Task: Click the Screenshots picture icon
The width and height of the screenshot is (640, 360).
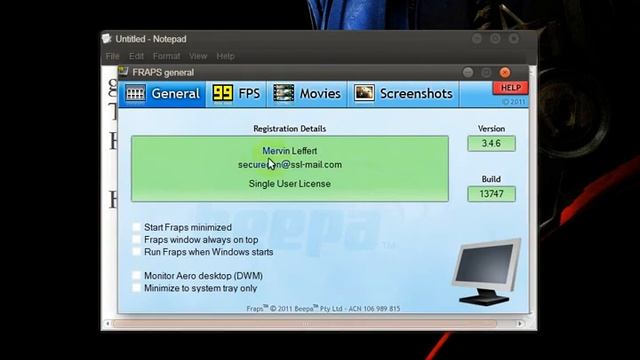Action: tap(364, 93)
